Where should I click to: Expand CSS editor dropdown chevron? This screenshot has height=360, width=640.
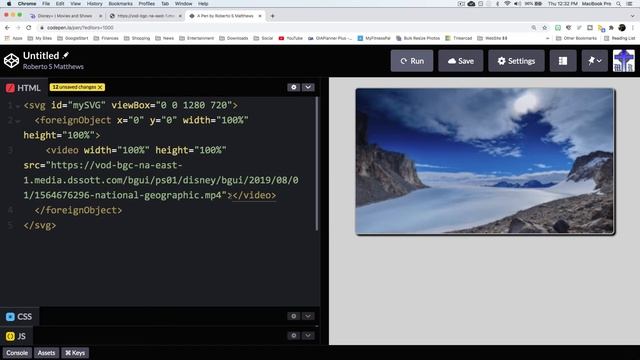(308, 316)
